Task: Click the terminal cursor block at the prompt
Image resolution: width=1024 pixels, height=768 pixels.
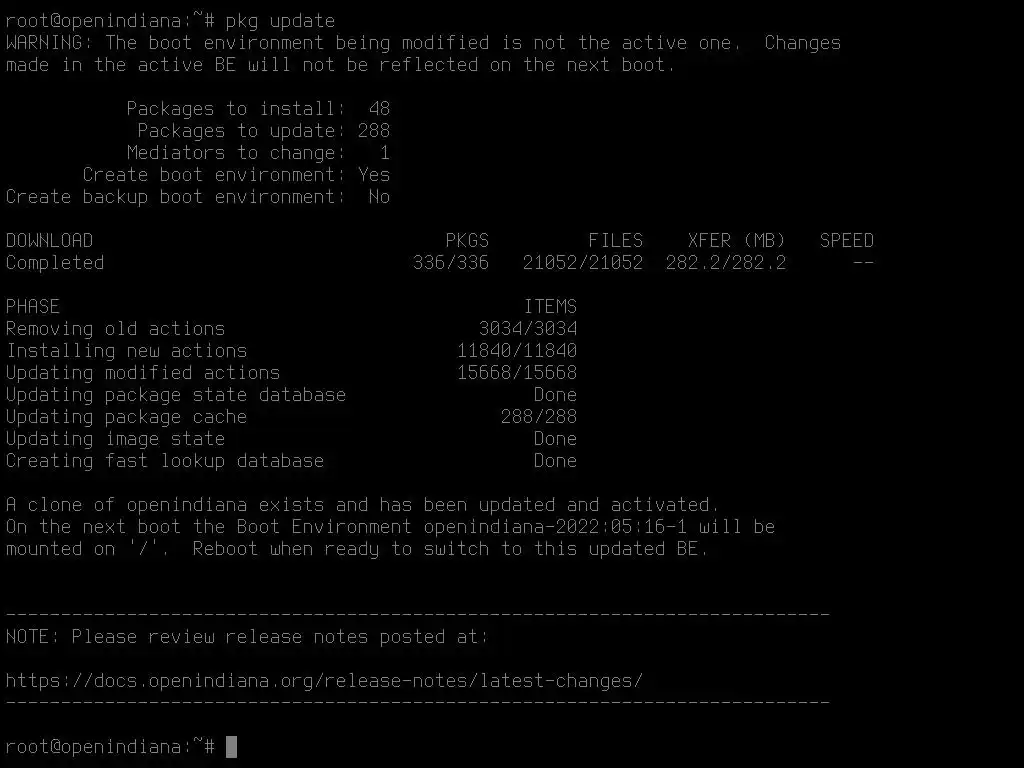Action: [x=231, y=746]
